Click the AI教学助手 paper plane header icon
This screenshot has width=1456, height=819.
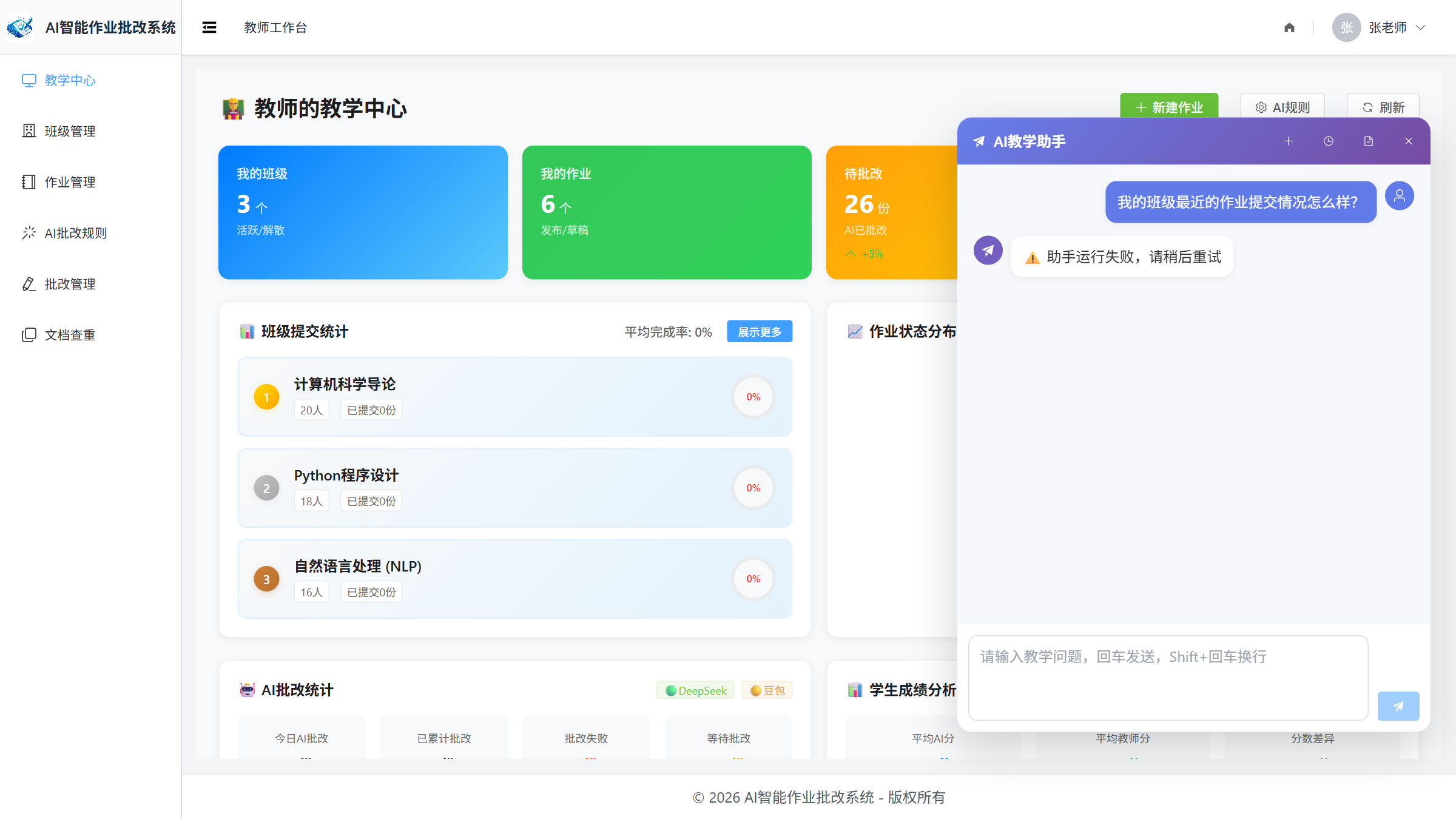(979, 141)
